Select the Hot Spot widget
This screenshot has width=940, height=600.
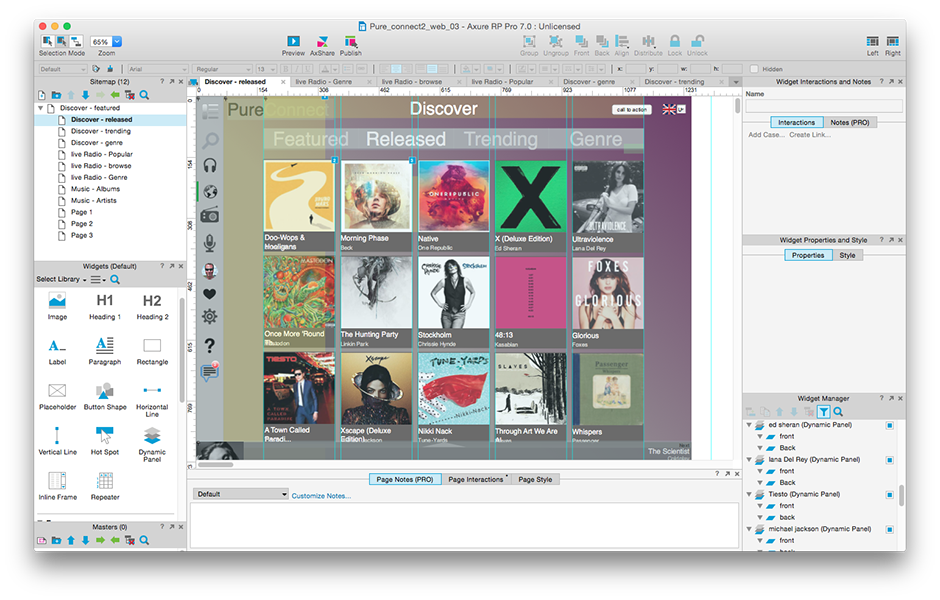pos(105,434)
